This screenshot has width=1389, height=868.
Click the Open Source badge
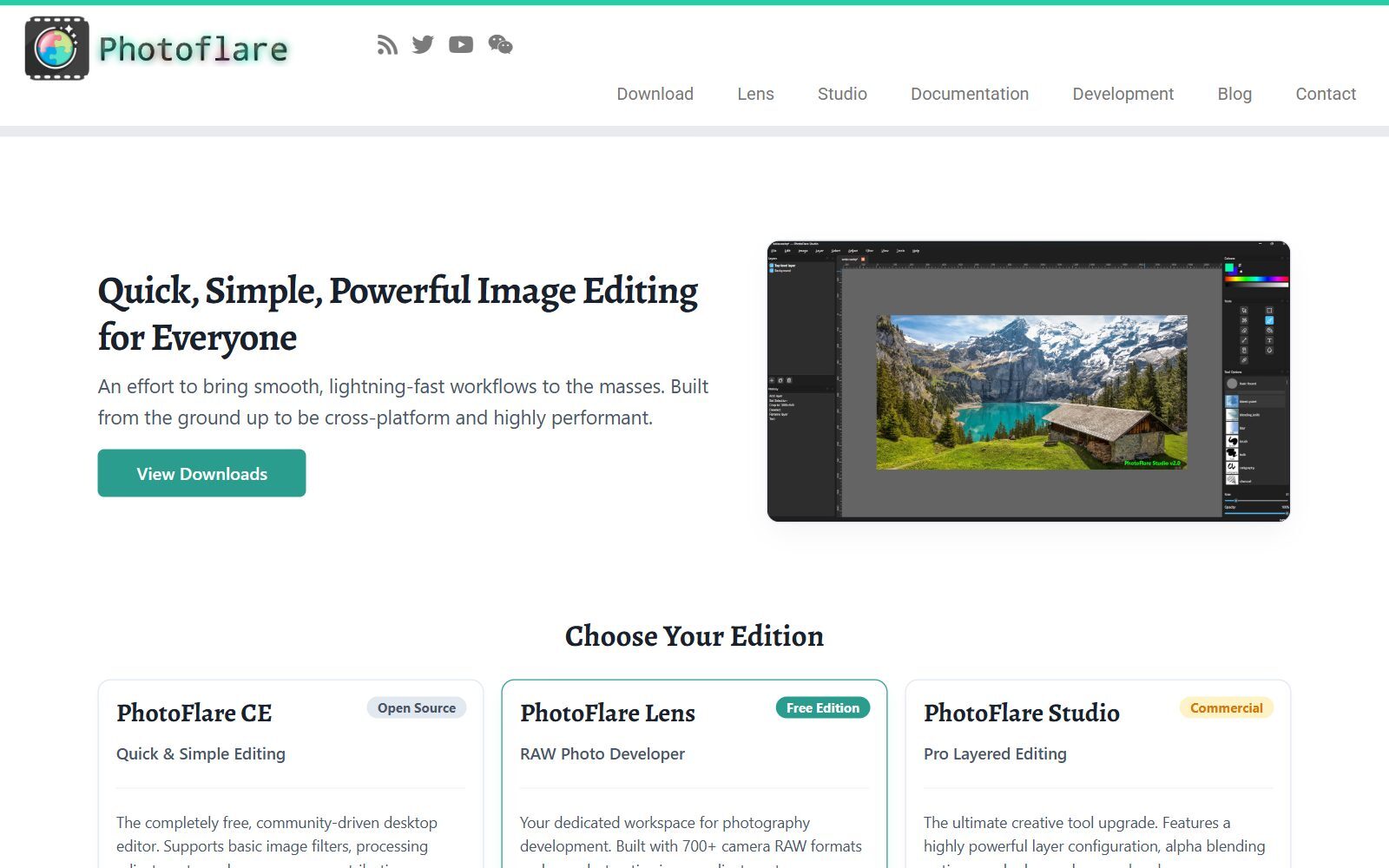[x=417, y=707]
